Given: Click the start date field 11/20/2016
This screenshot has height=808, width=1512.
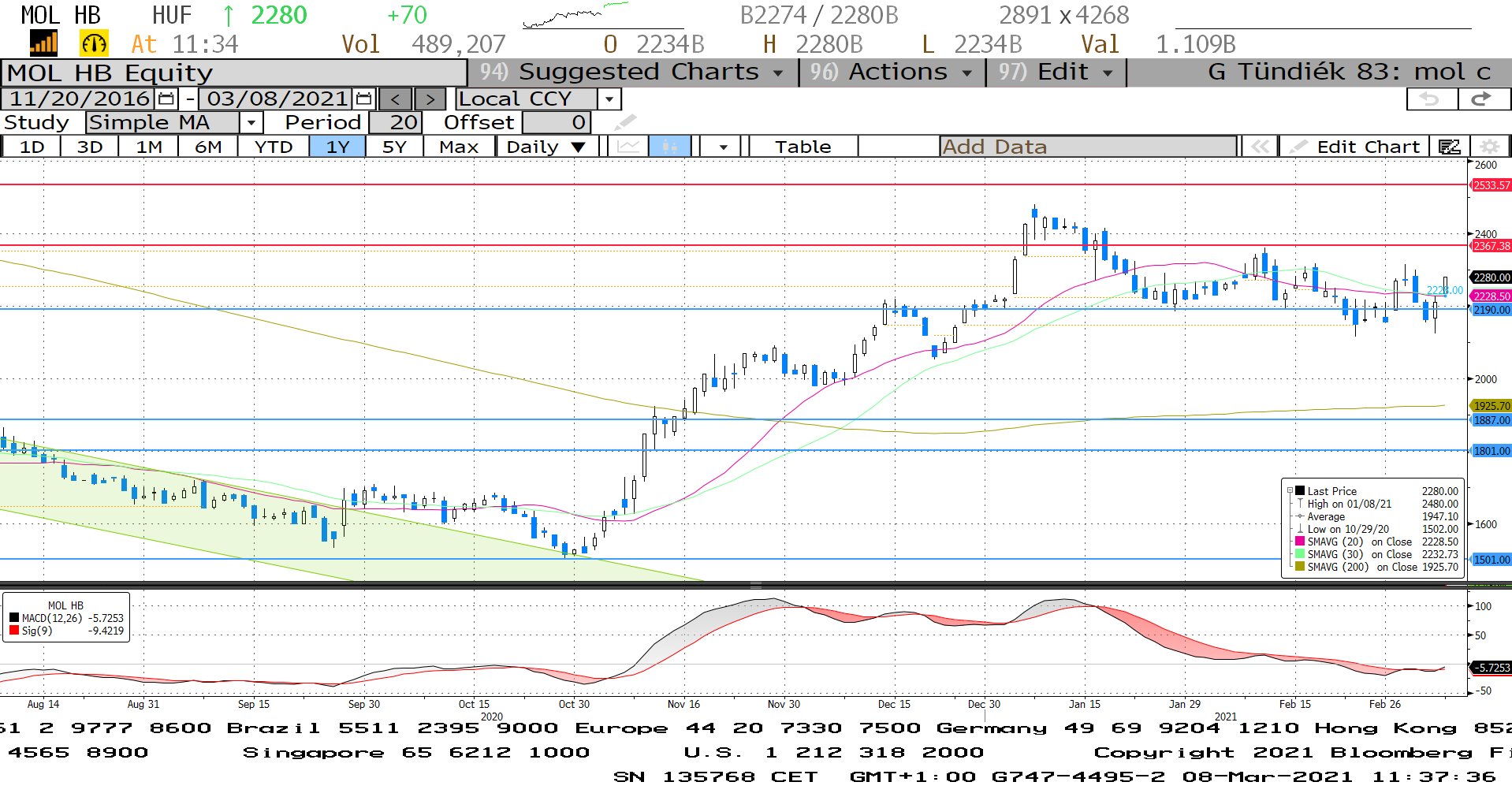Looking at the screenshot, I should click(x=78, y=99).
